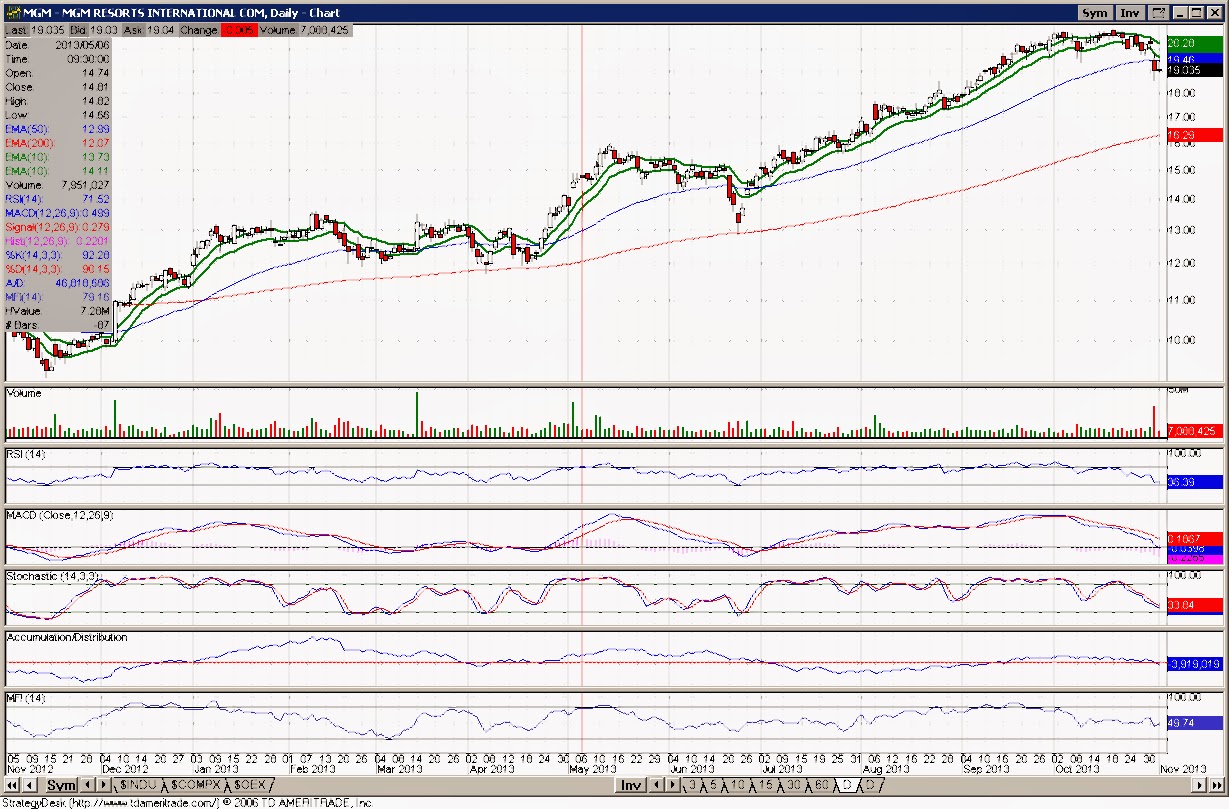Screen dimensions: 1229x809
Task: Click the blue 49.74 MFI axis label
Action: click(1196, 723)
